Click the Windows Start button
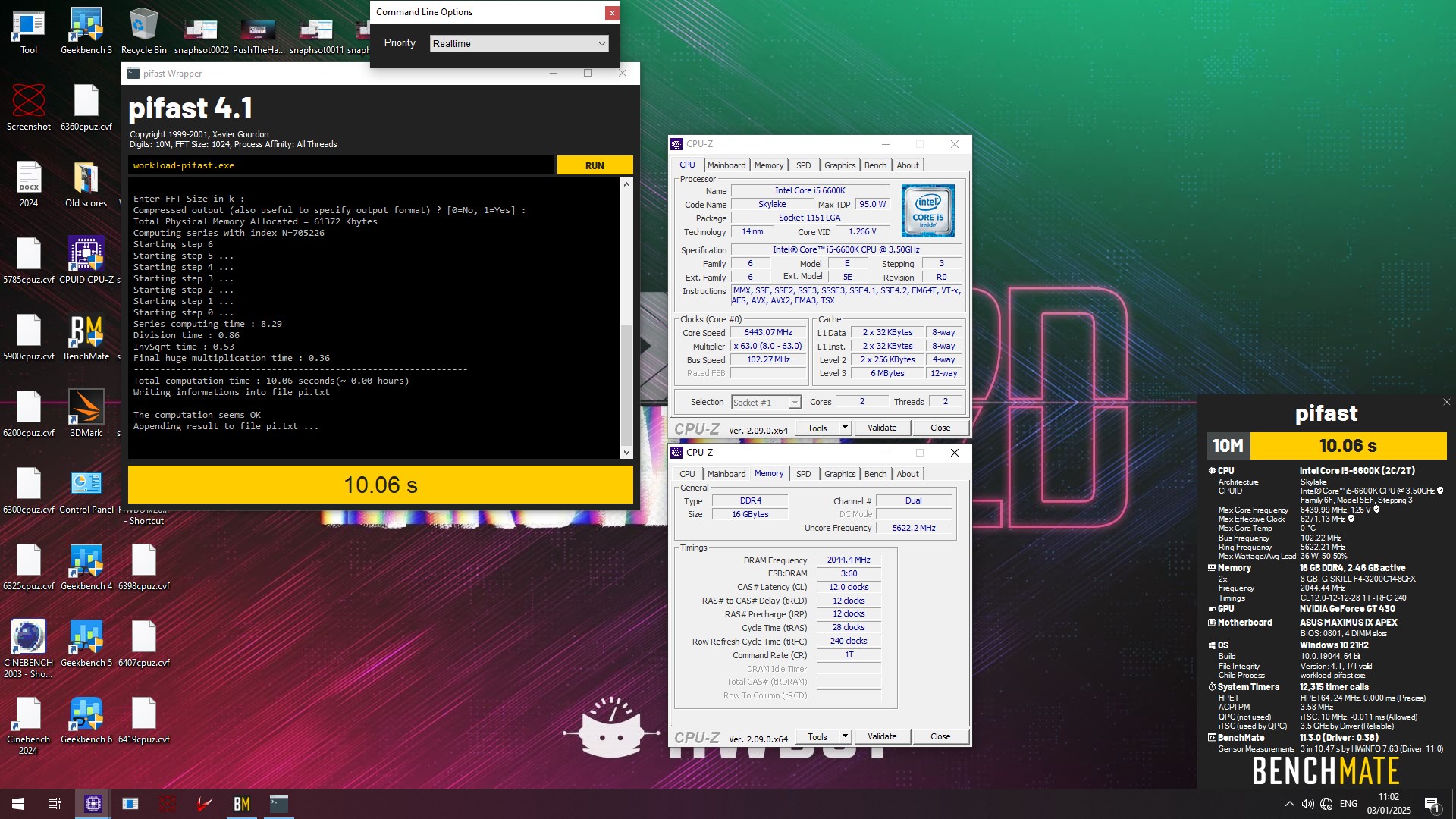Viewport: 1456px width, 819px height. pos(18,804)
